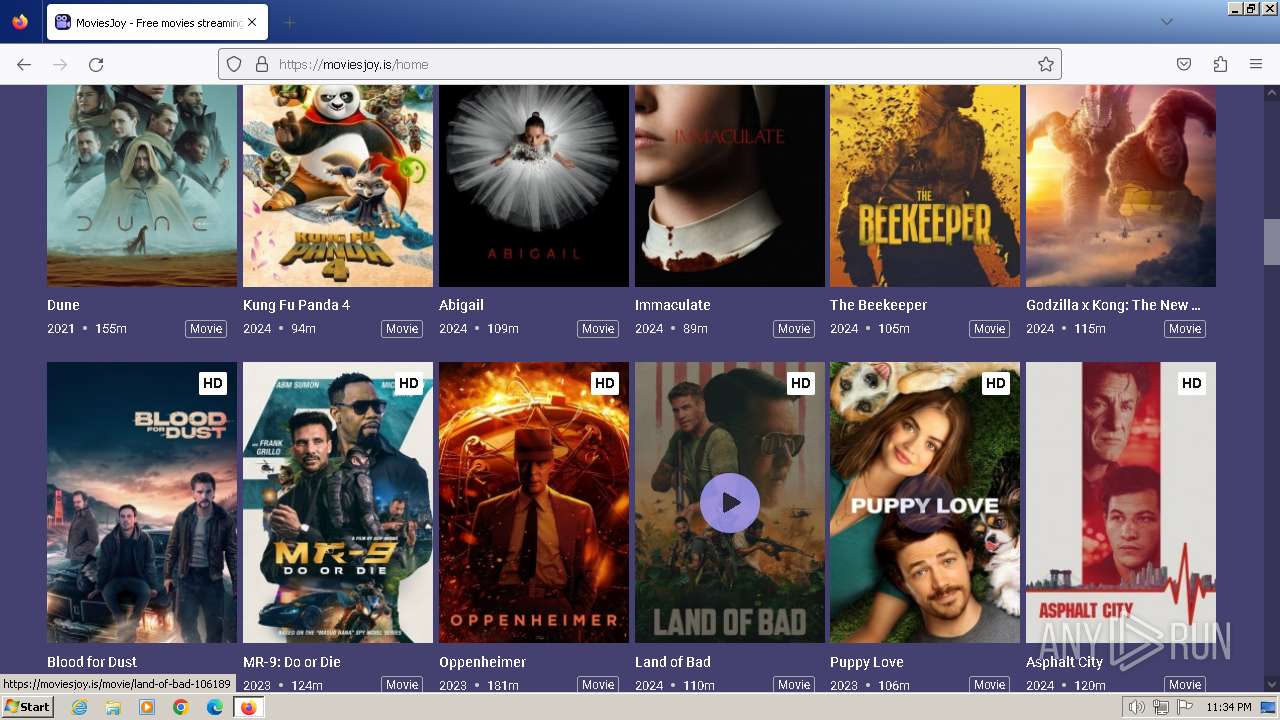Image resolution: width=1280 pixels, height=720 pixels.
Task: Click HD badge on Blood for Dust
Action: 212,383
